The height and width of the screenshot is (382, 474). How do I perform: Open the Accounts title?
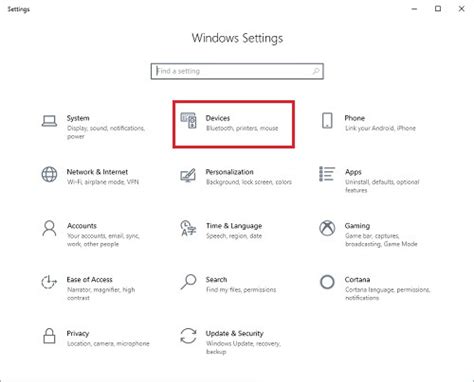pyautogui.click(x=82, y=226)
